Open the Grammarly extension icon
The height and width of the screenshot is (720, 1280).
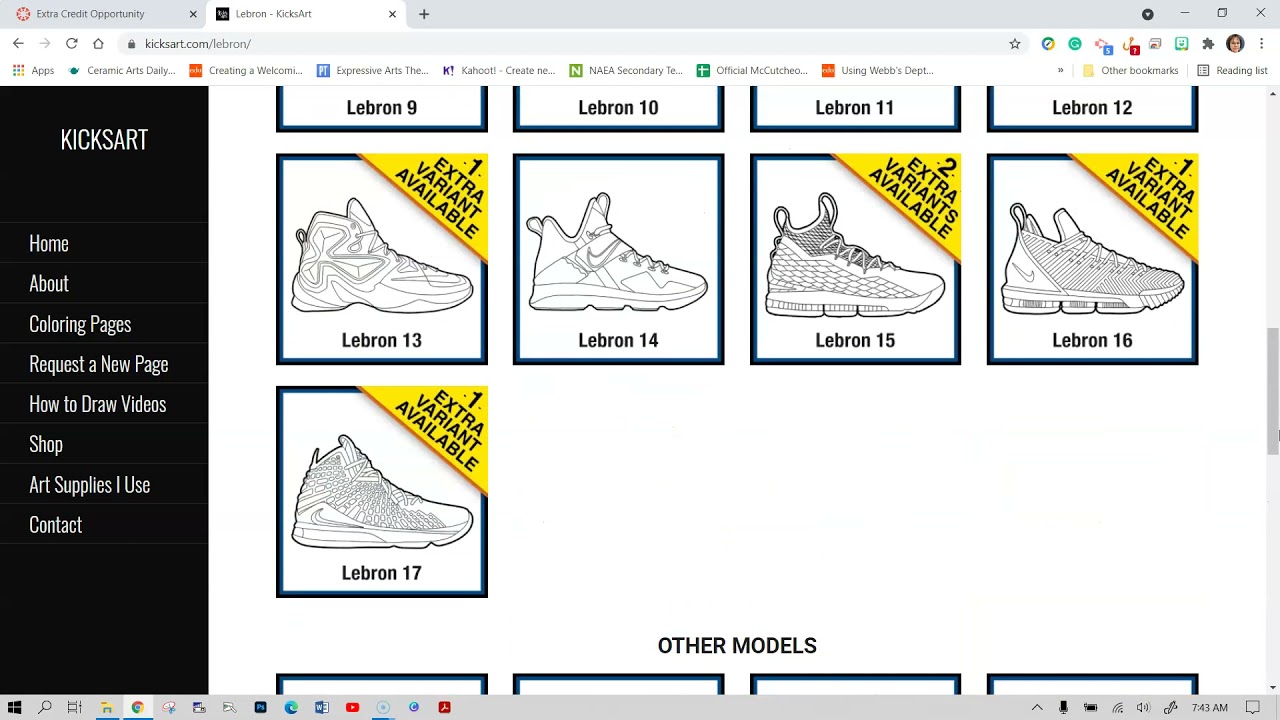click(x=1075, y=44)
